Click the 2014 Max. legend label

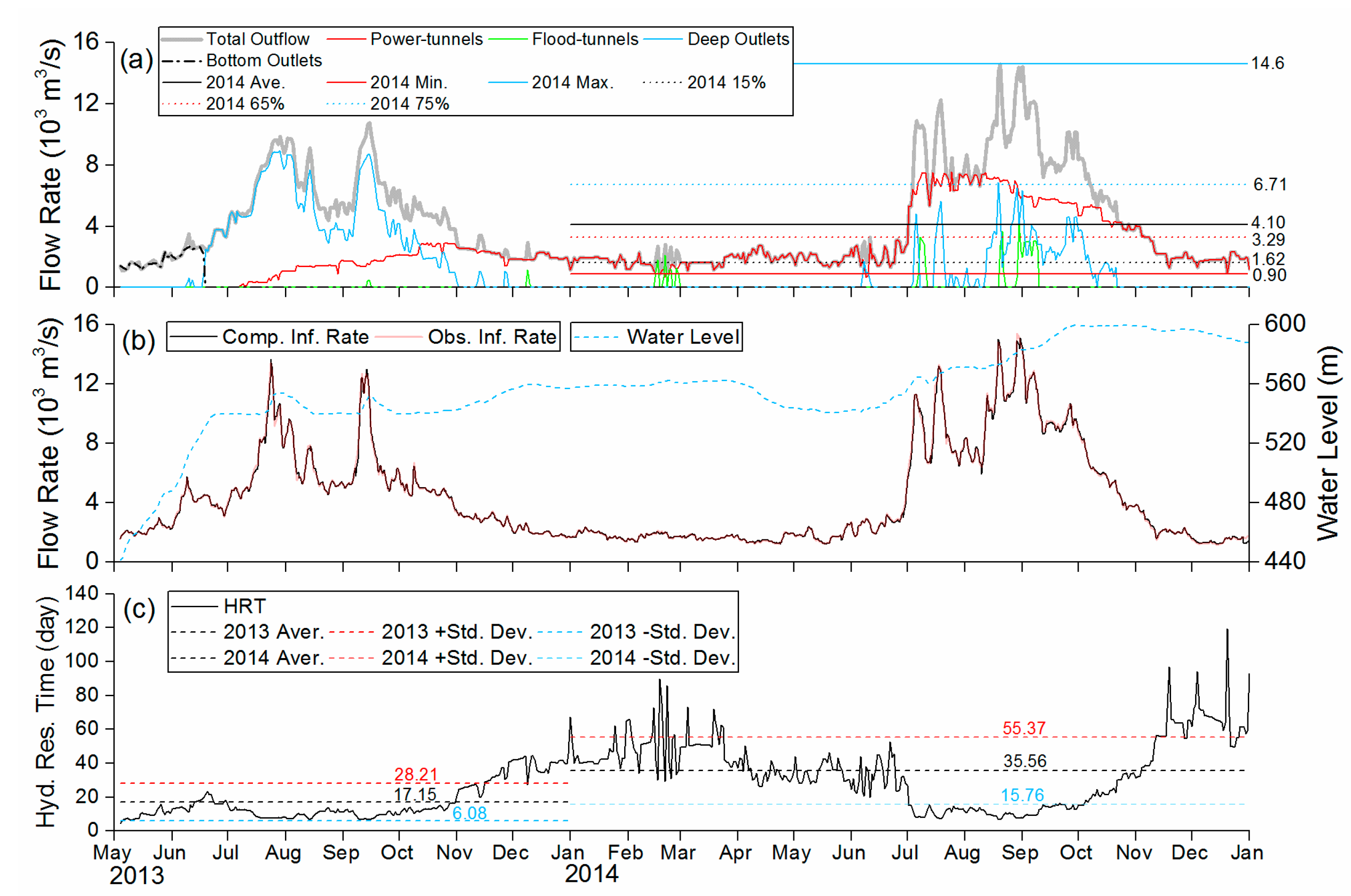pyautogui.click(x=572, y=82)
